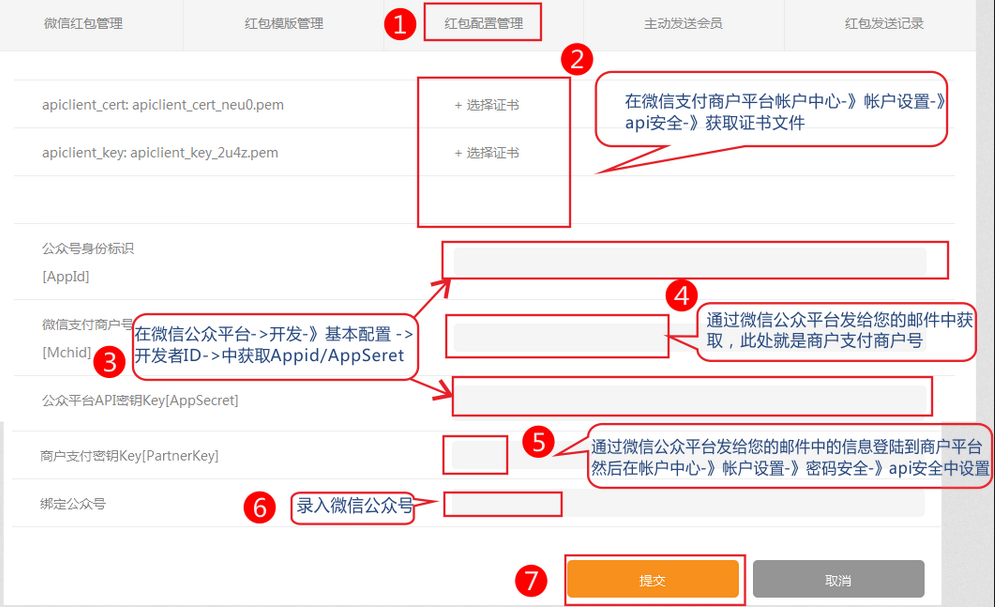995x607 pixels.
Task: Select the 红包配置管理 tab
Action: coord(483,23)
